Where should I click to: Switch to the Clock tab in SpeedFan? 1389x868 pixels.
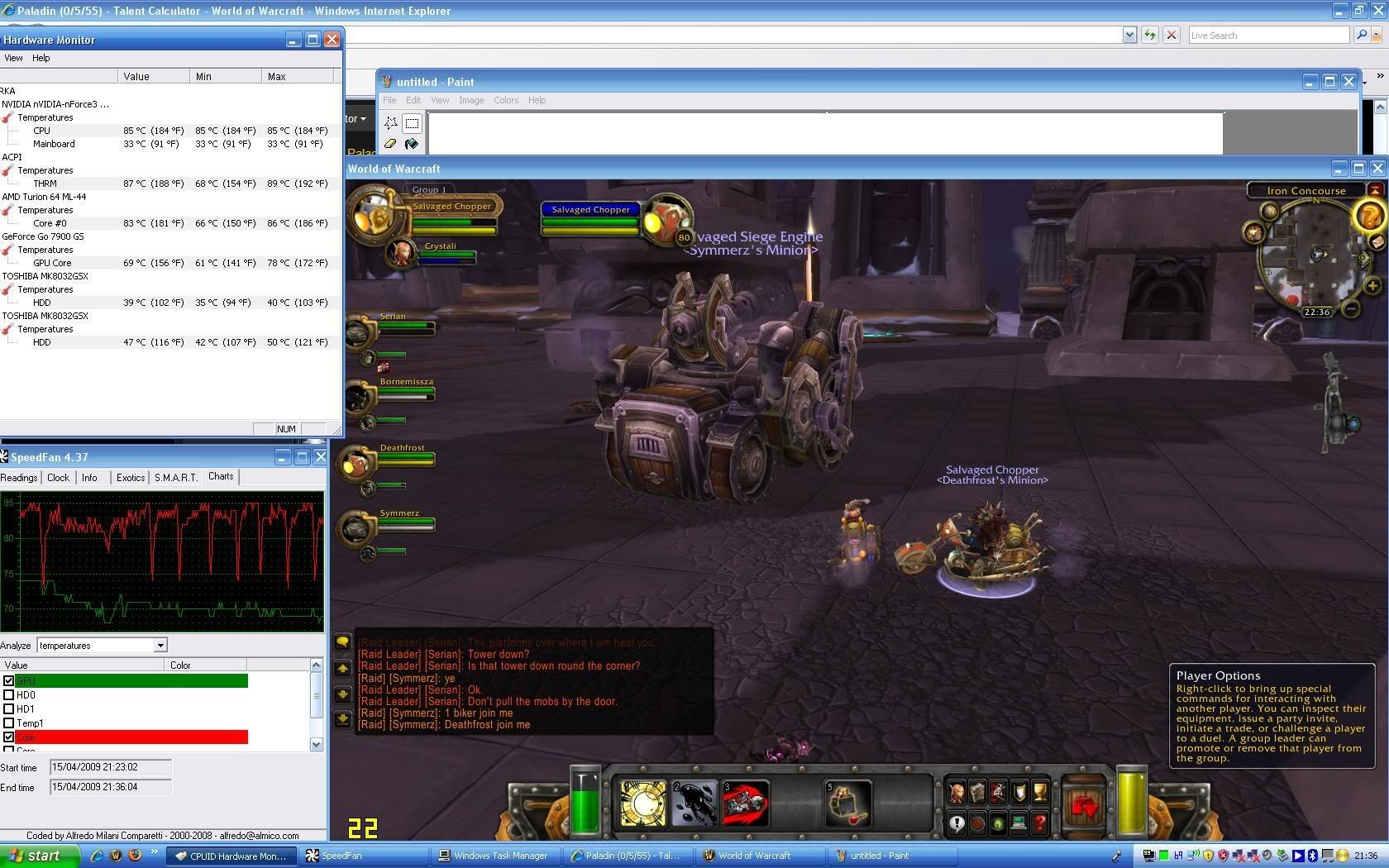point(59,478)
